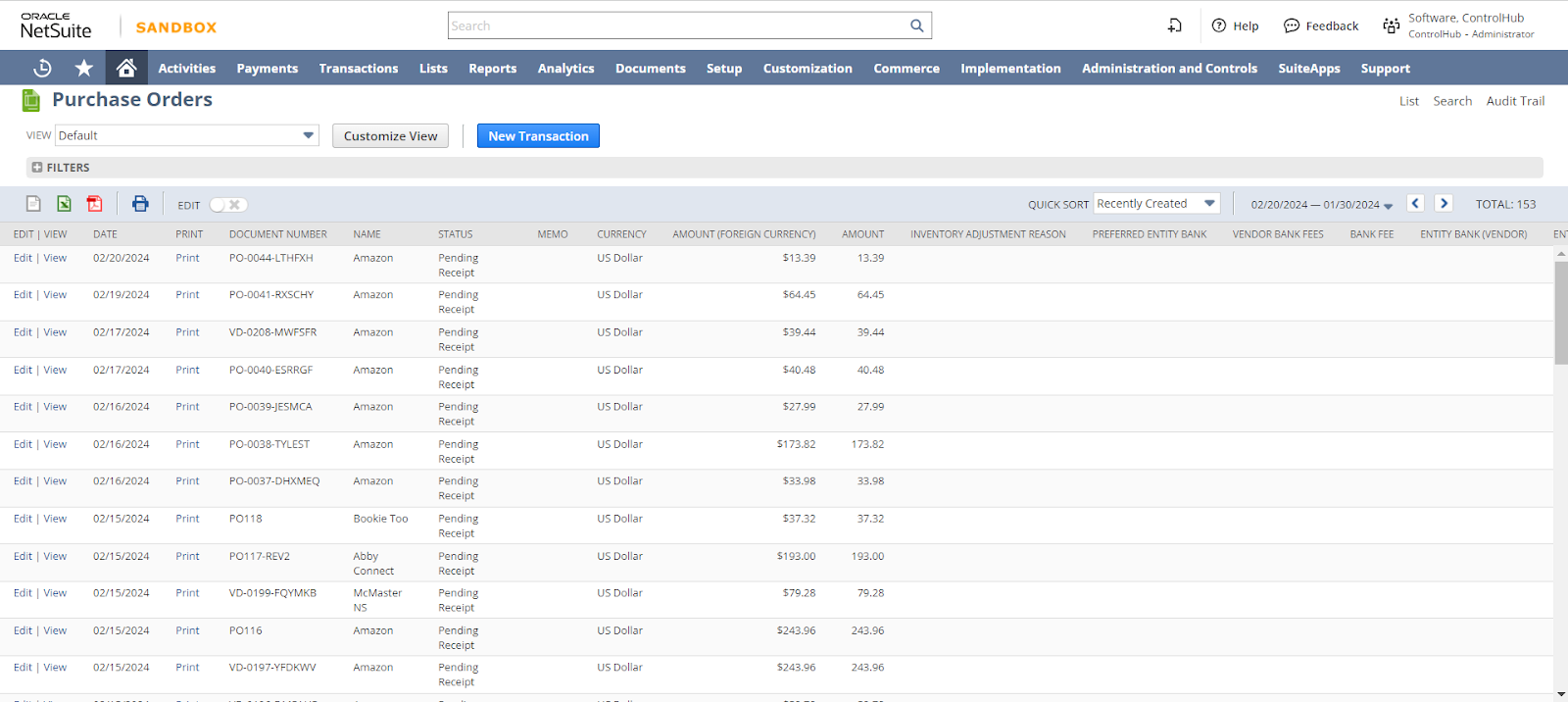Open the View dropdown showing Default
The width and height of the screenshot is (1568, 702).
(187, 135)
